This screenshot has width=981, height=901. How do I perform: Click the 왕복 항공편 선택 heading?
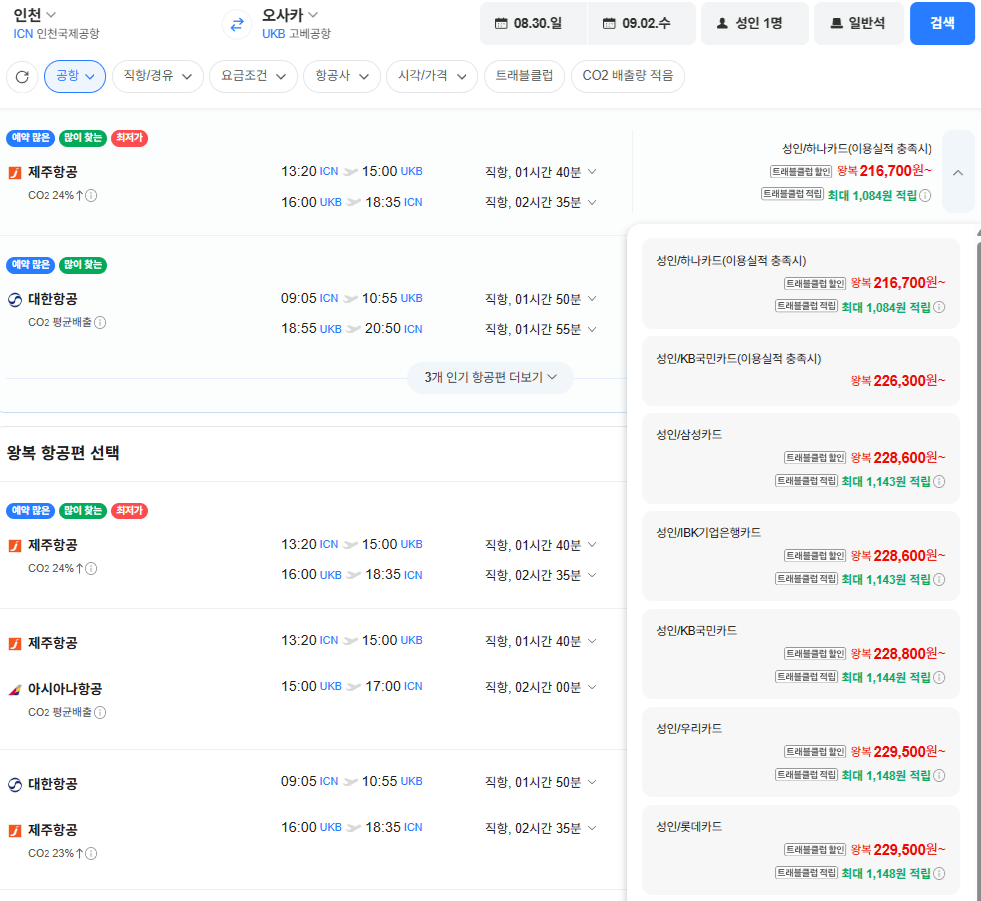[63, 453]
